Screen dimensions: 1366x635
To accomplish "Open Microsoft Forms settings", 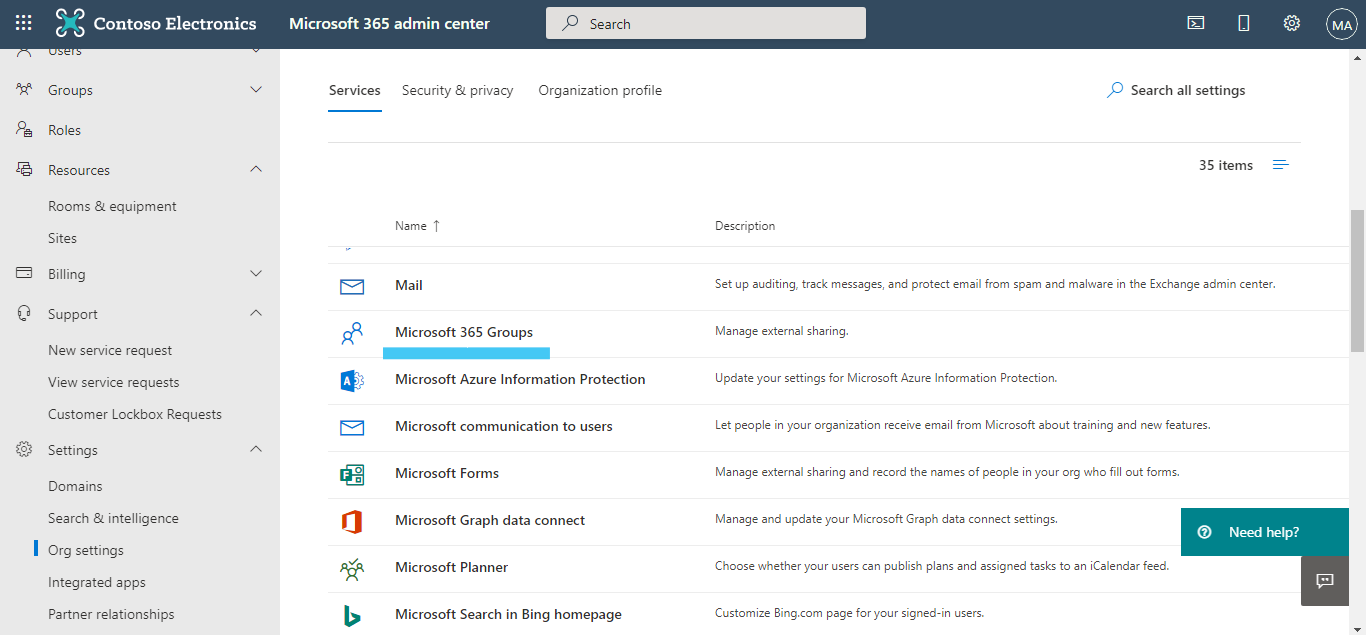I will pyautogui.click(x=447, y=473).
